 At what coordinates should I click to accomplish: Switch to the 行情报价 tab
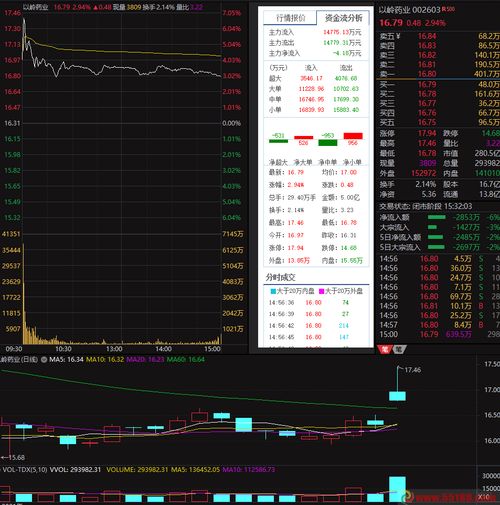[290, 18]
